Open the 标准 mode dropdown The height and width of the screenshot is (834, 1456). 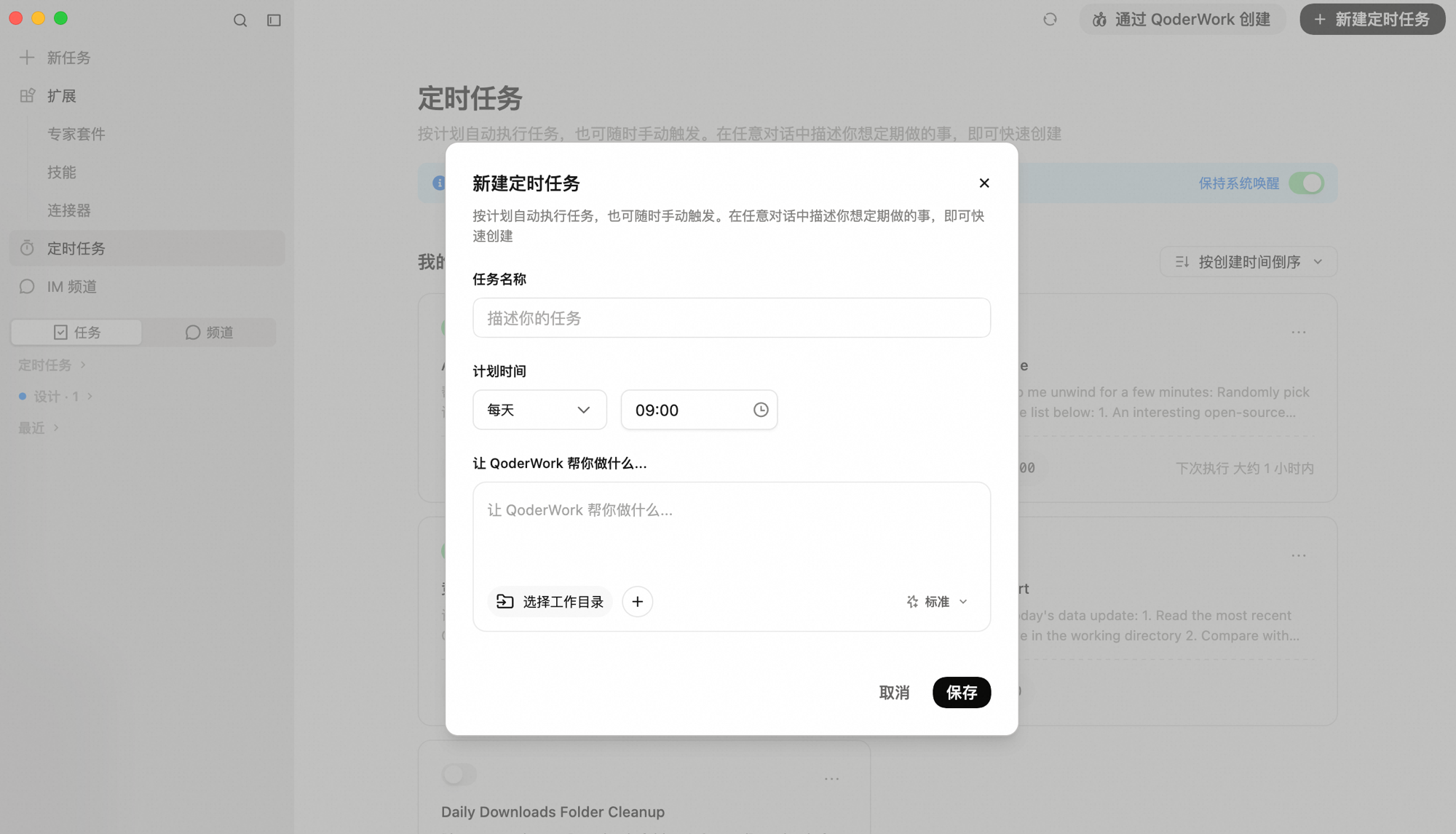point(937,602)
